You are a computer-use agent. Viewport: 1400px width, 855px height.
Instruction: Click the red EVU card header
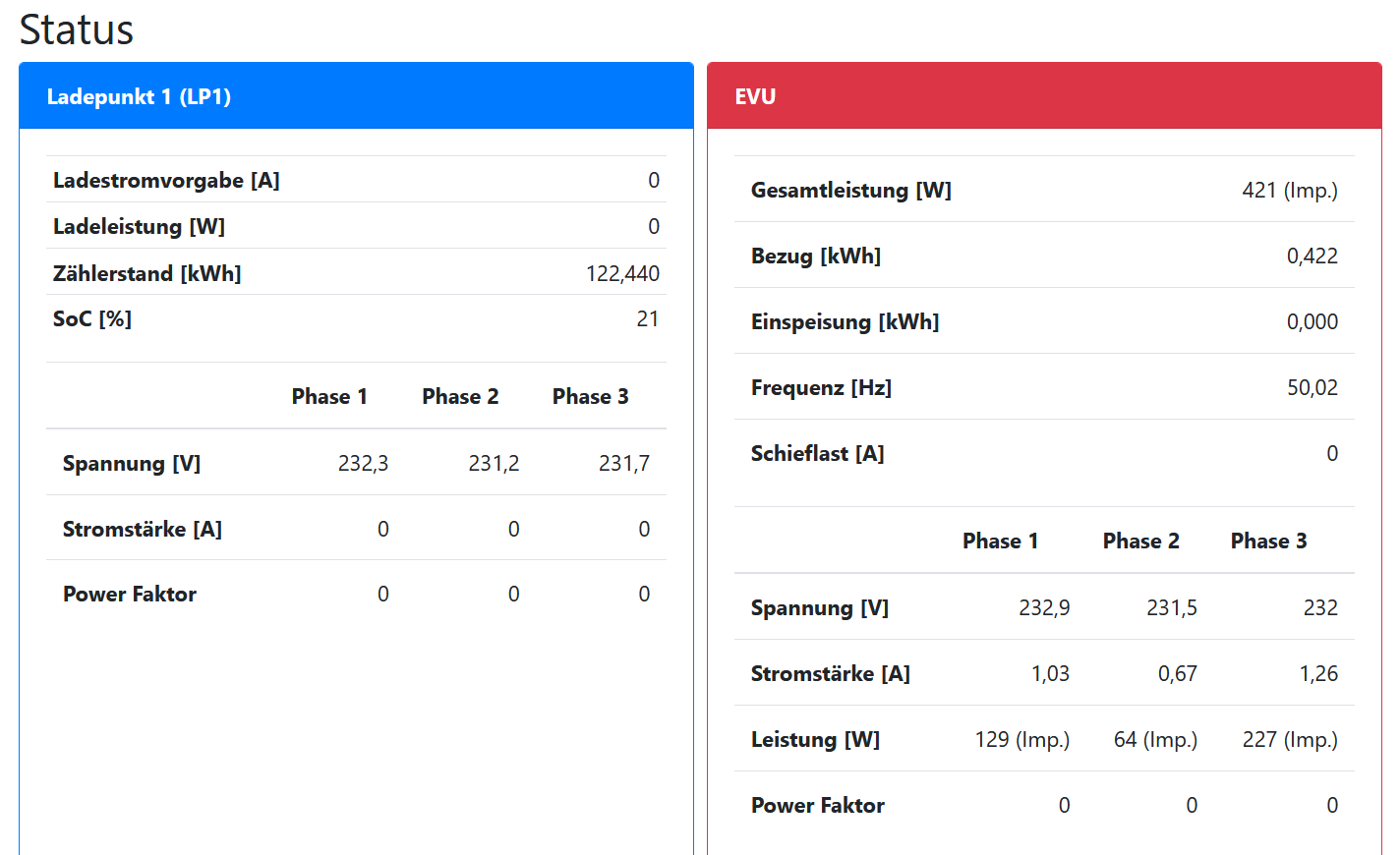pos(755,96)
